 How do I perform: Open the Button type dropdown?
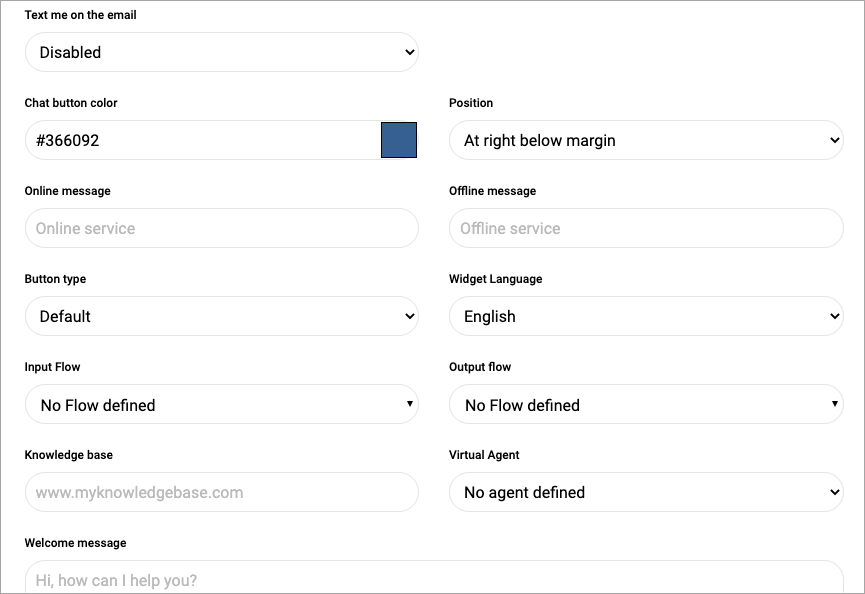click(x=221, y=316)
